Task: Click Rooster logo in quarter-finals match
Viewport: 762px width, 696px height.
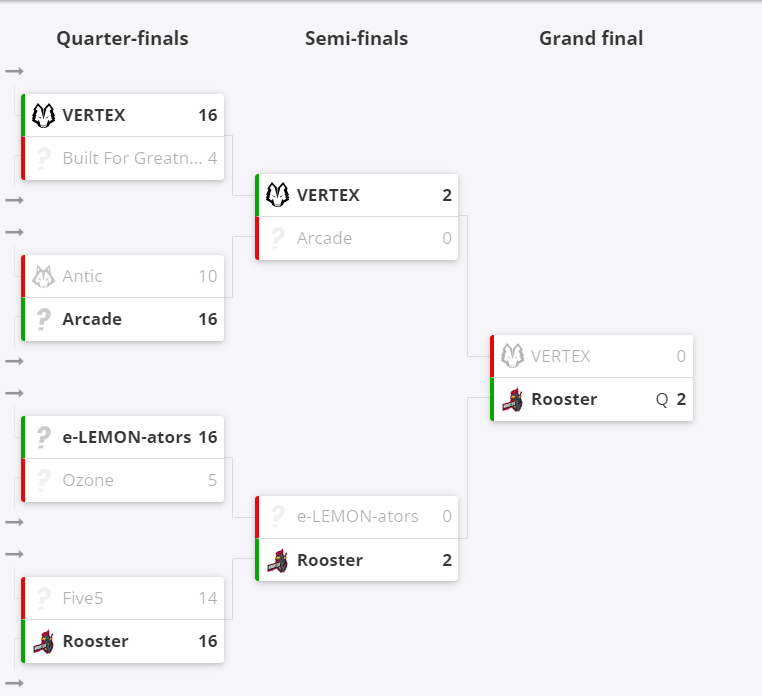Action: point(43,642)
